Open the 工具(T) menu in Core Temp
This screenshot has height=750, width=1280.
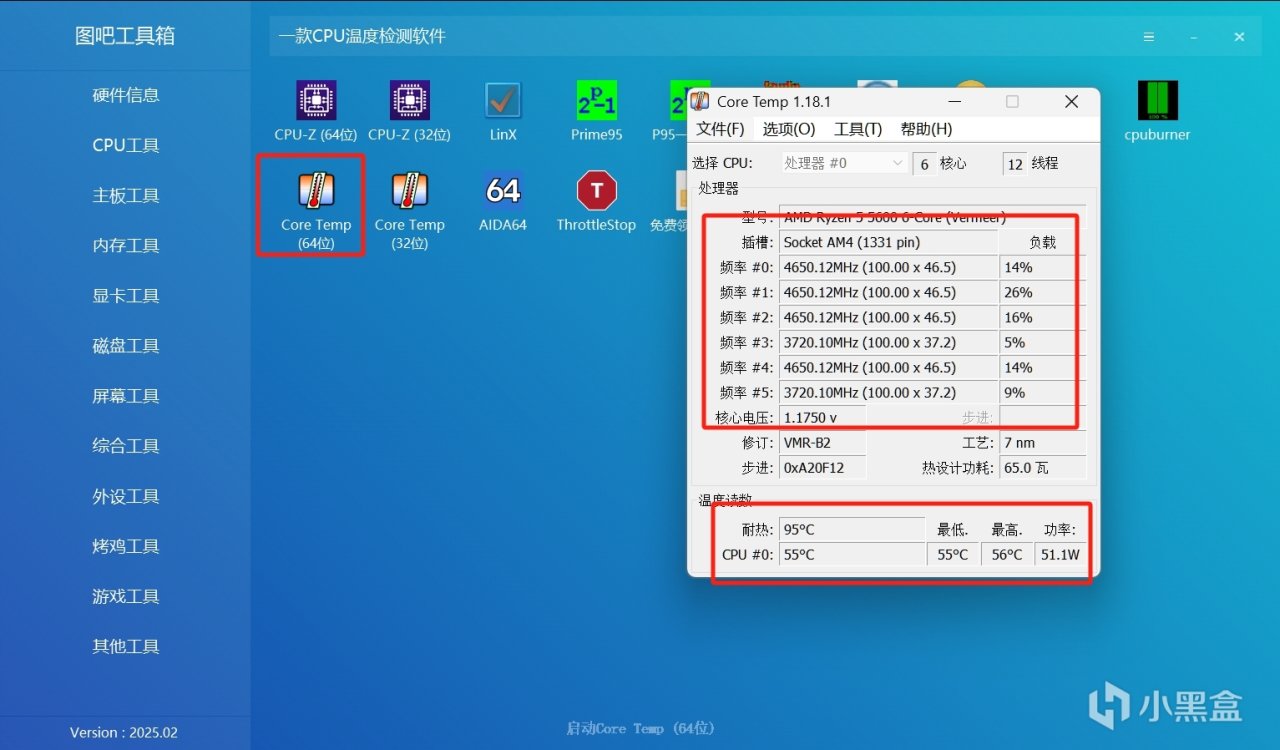858,129
